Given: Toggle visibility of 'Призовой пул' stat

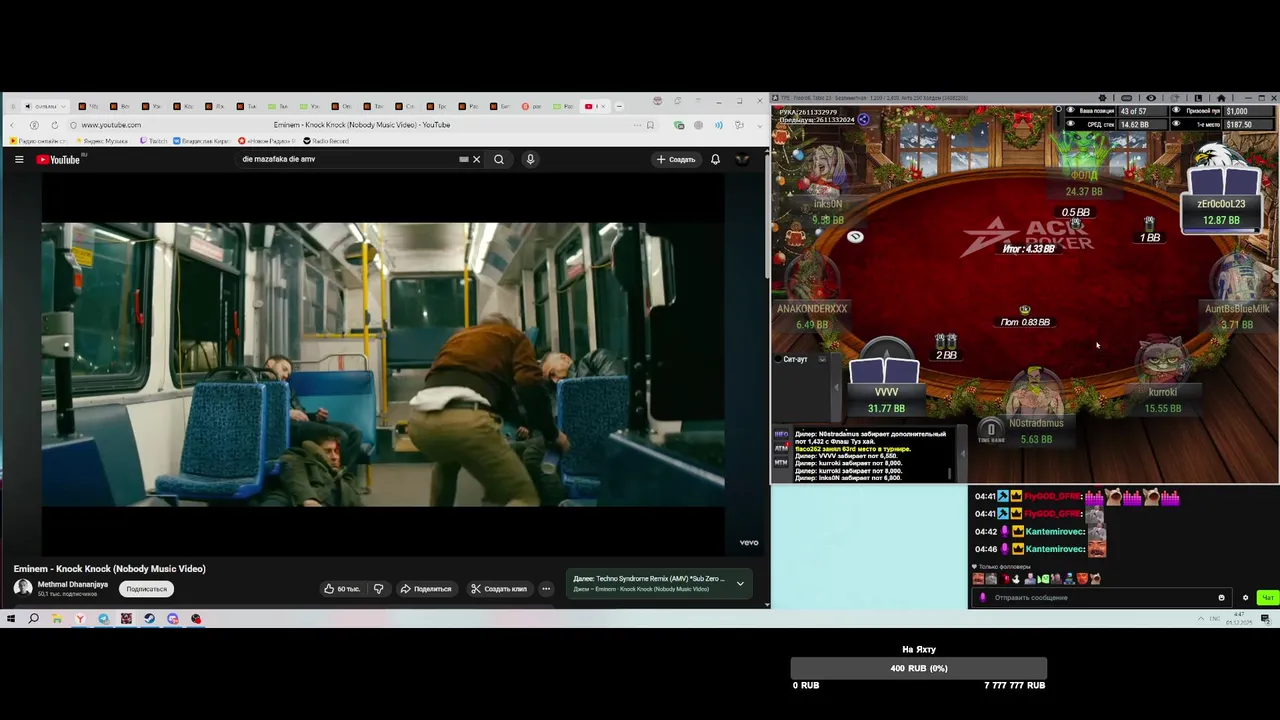Looking at the screenshot, I should [1176, 111].
